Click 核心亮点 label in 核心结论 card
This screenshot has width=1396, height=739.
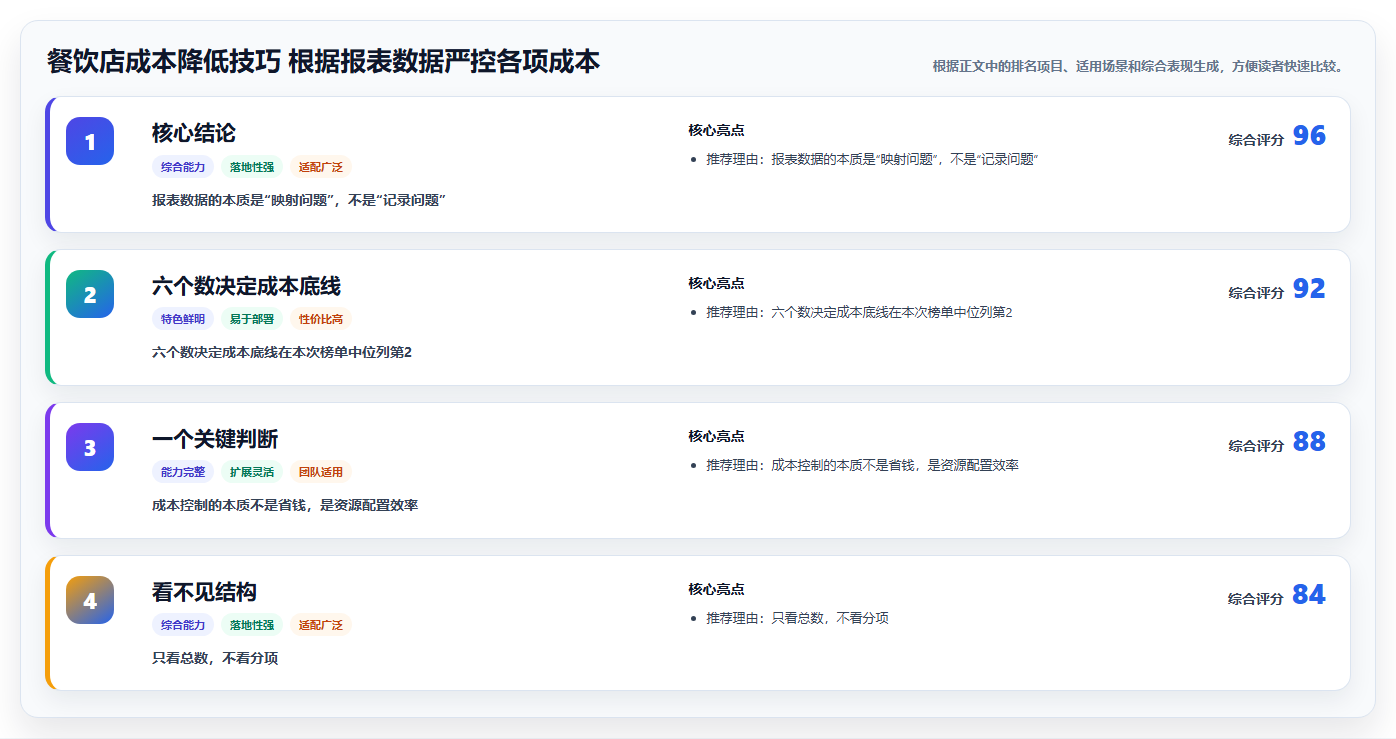[716, 130]
